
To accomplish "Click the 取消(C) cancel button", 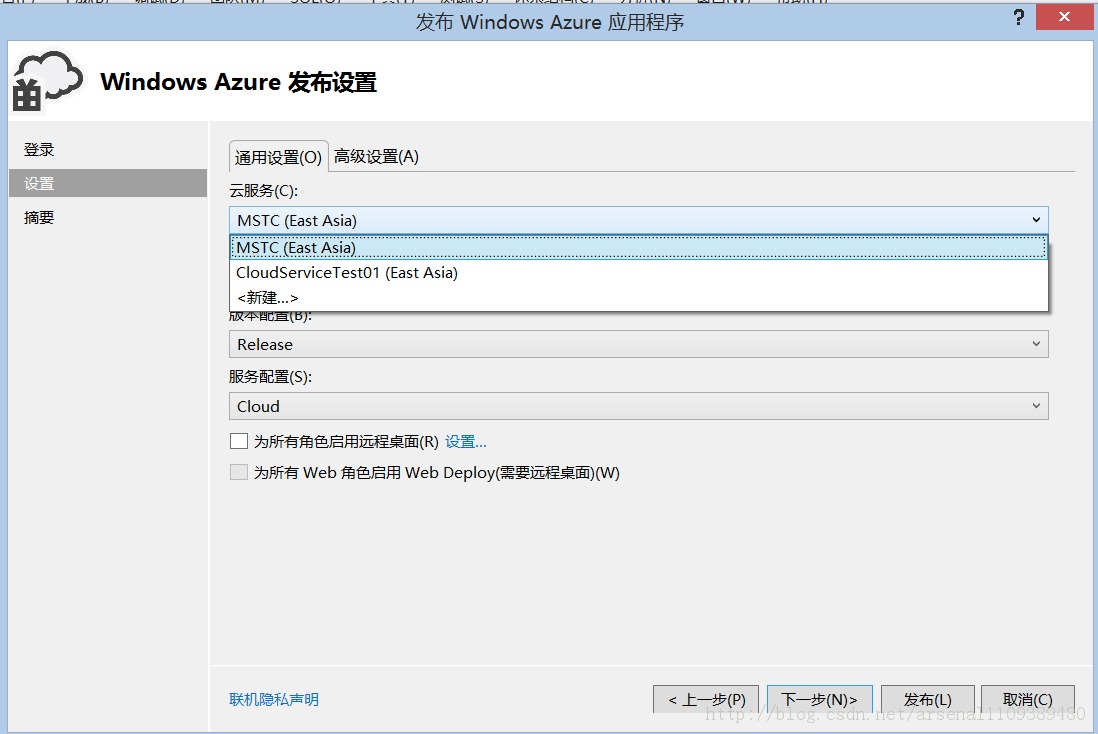I will (x=1028, y=699).
